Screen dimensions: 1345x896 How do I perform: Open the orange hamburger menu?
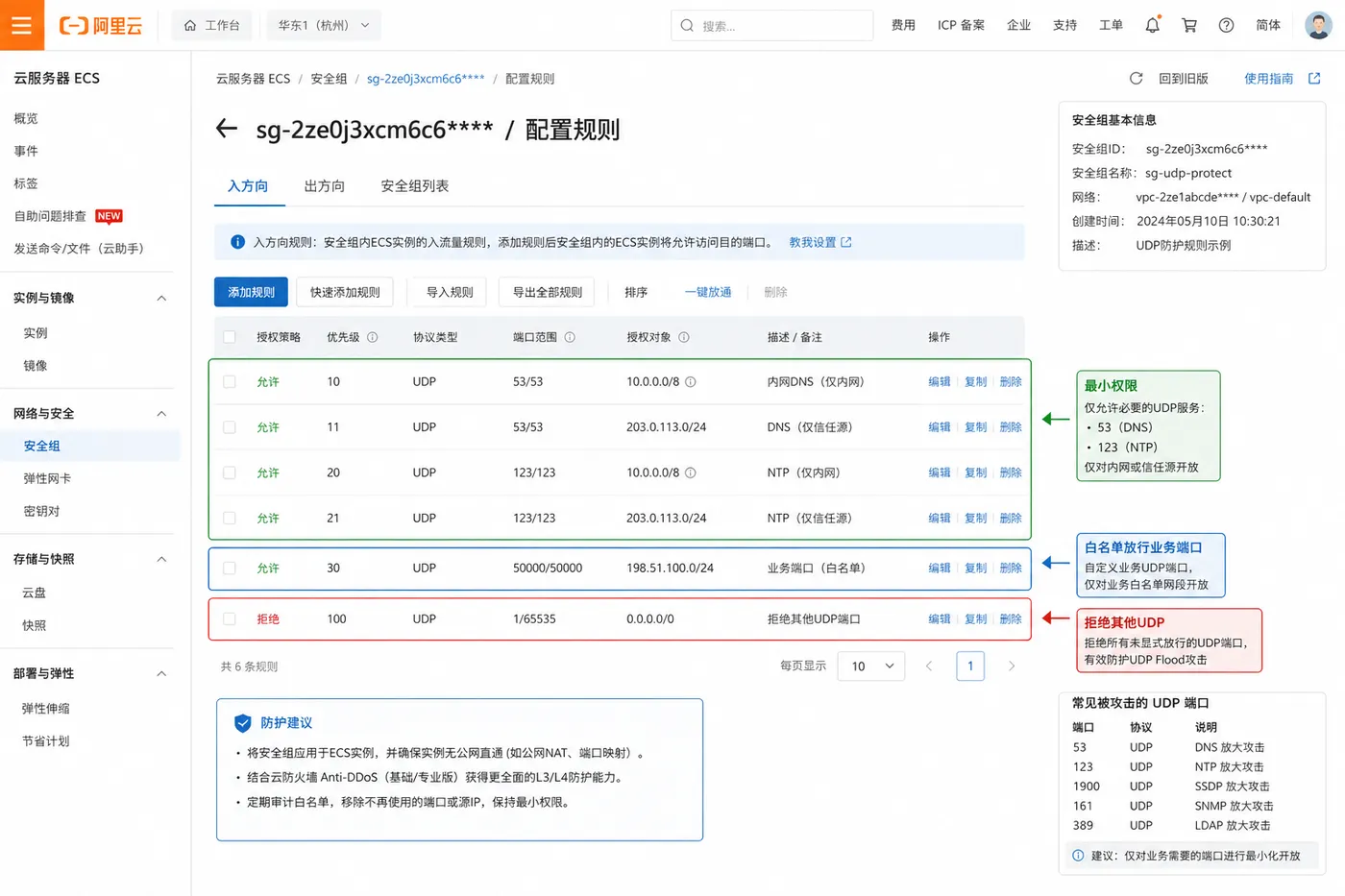click(21, 25)
